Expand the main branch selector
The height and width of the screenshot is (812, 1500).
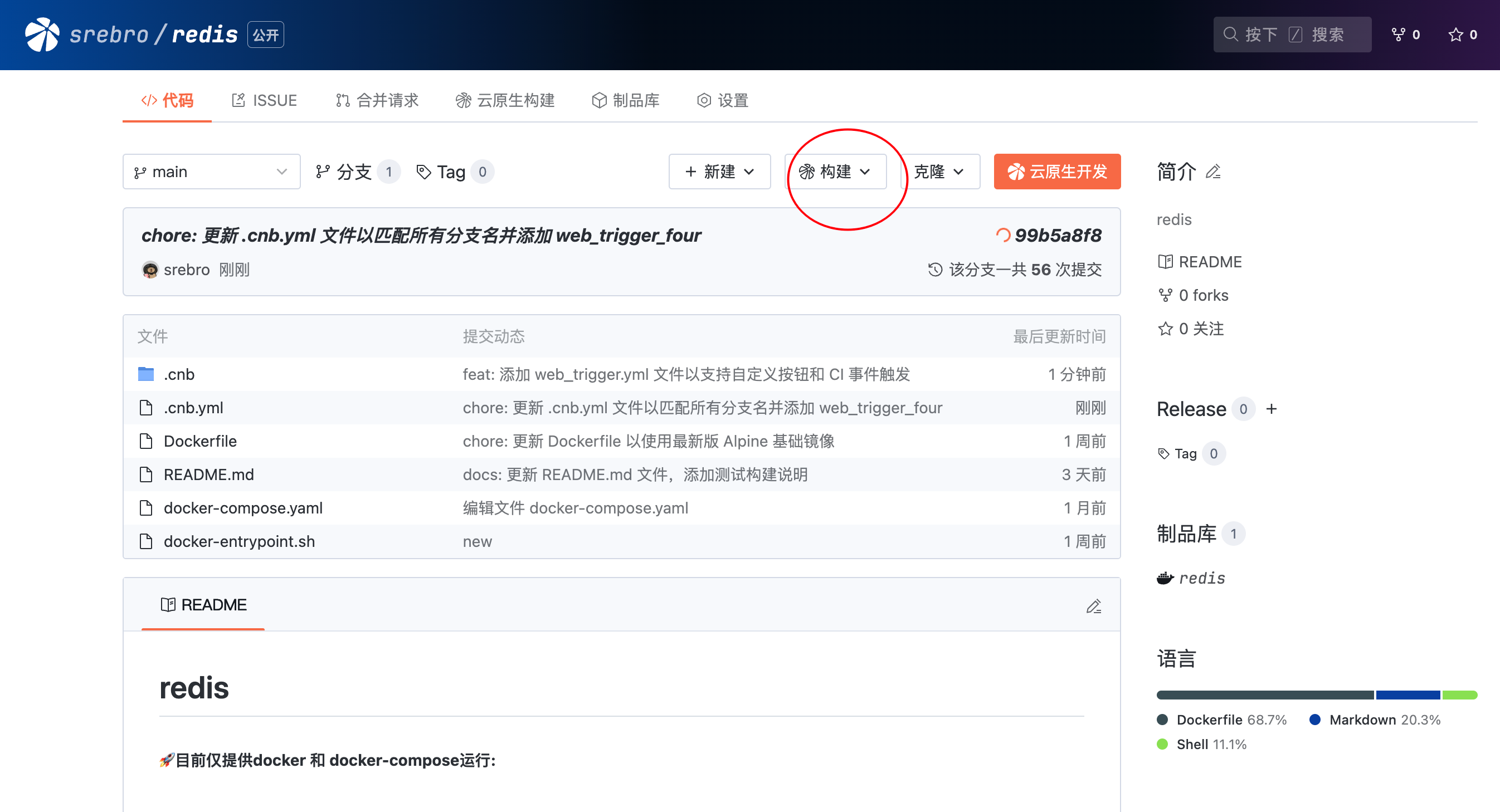[211, 172]
